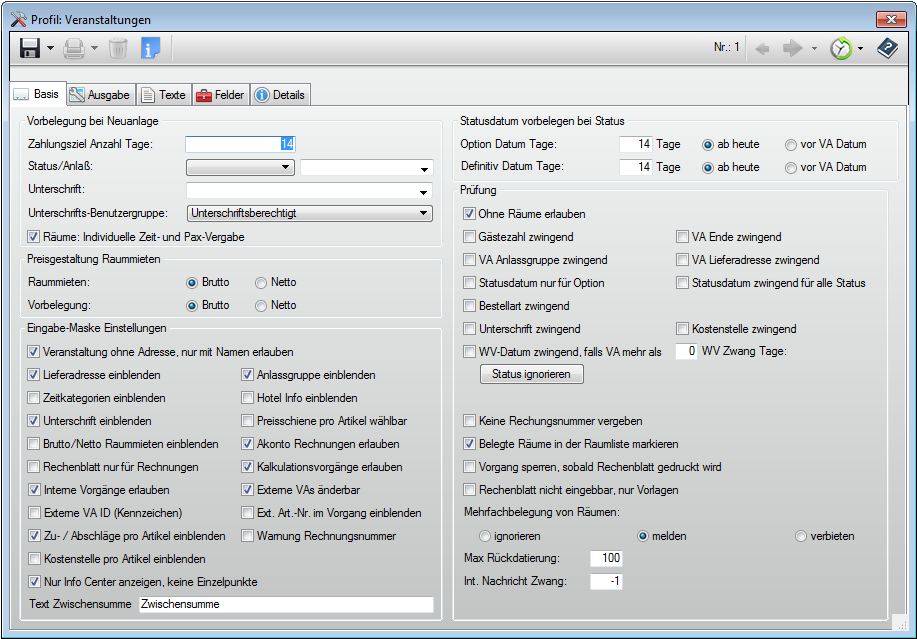This screenshot has height=639, width=917.
Task: Click the Text Zwischensumme input field
Action: (x=285, y=605)
